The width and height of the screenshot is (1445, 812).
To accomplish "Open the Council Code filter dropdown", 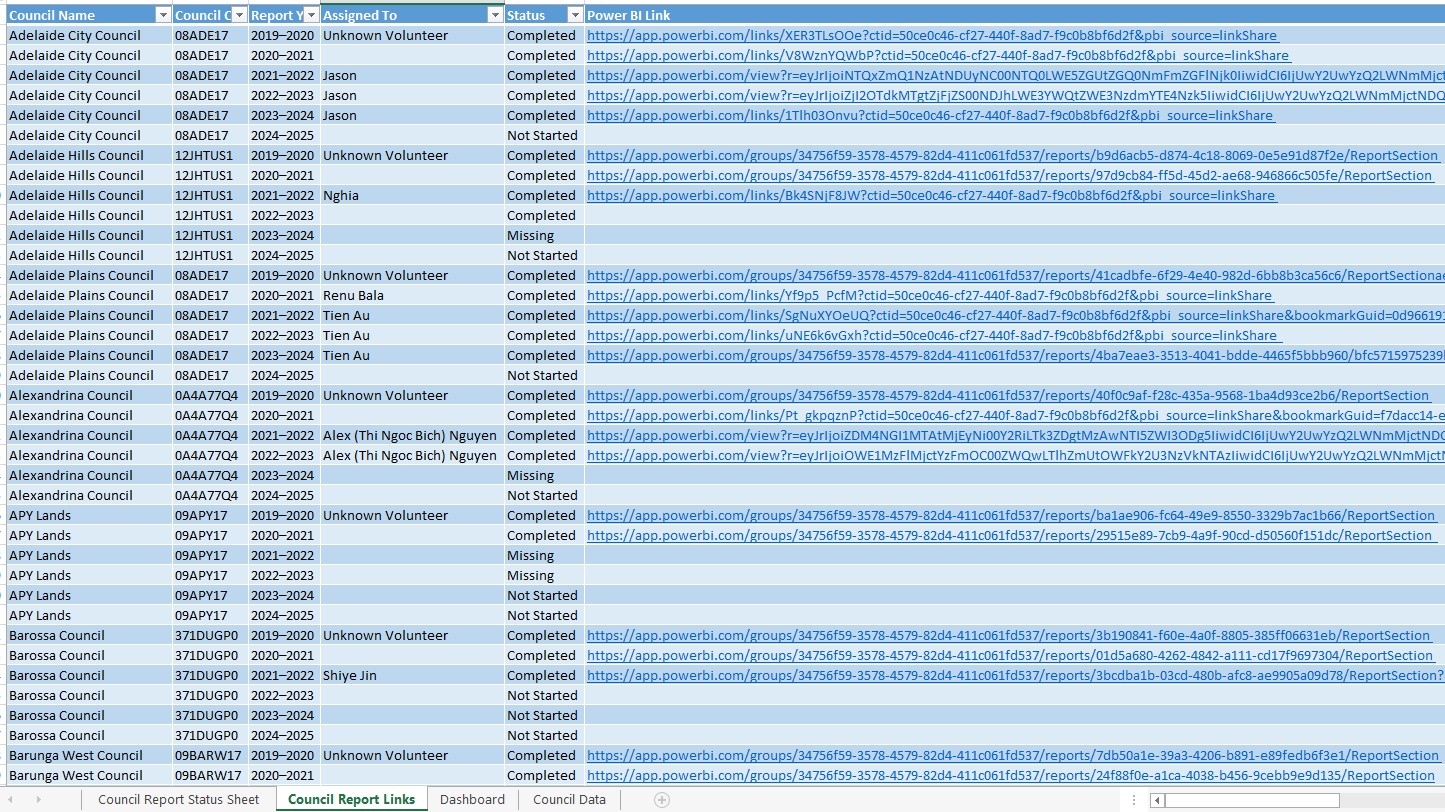I will 239,15.
